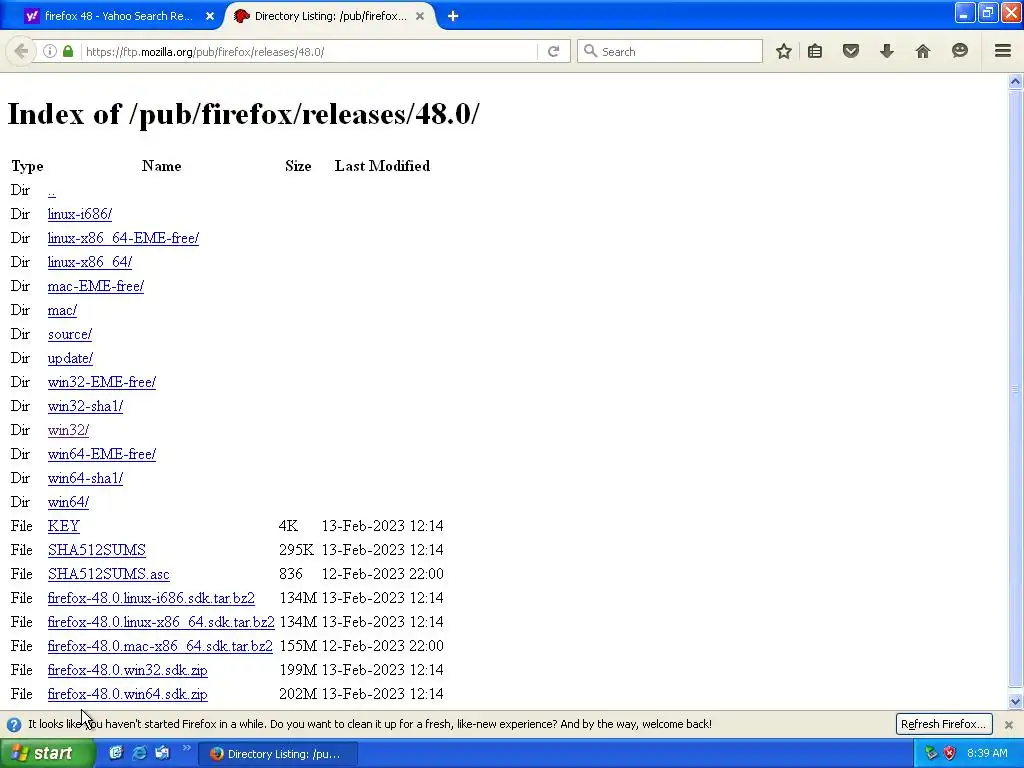Open source/ directory
This screenshot has width=1024, height=768.
[x=70, y=334]
